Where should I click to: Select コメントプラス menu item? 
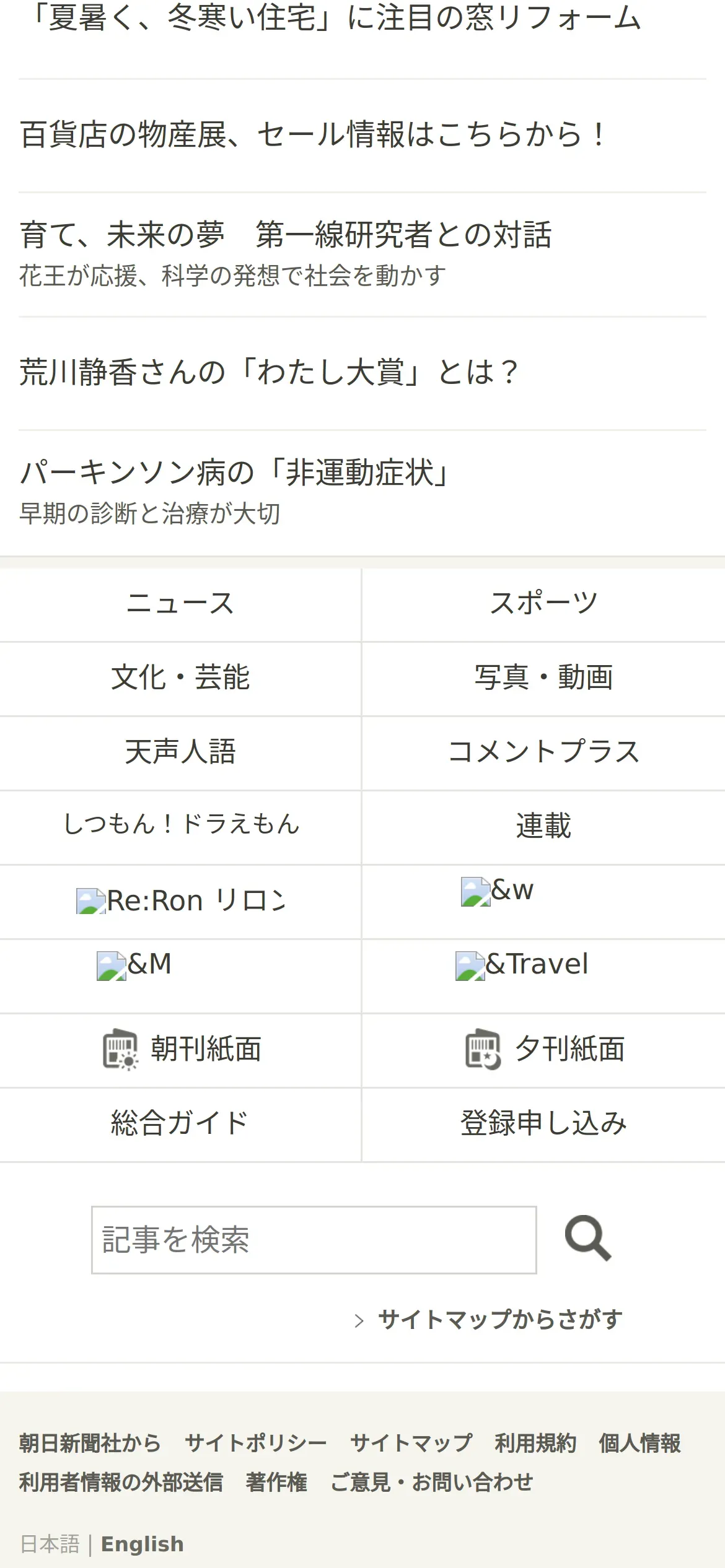543,753
